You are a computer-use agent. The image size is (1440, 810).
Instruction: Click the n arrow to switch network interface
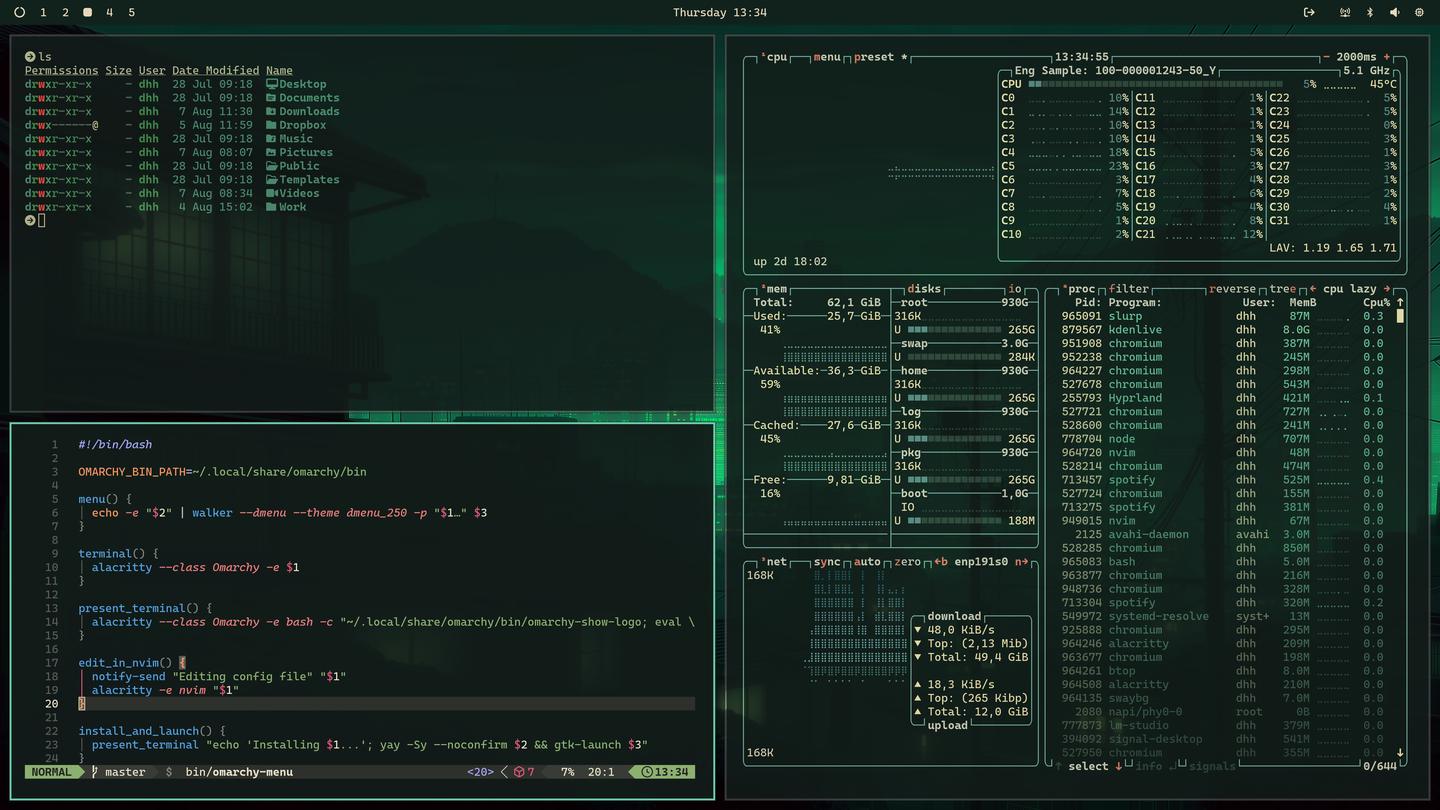pos(1022,561)
